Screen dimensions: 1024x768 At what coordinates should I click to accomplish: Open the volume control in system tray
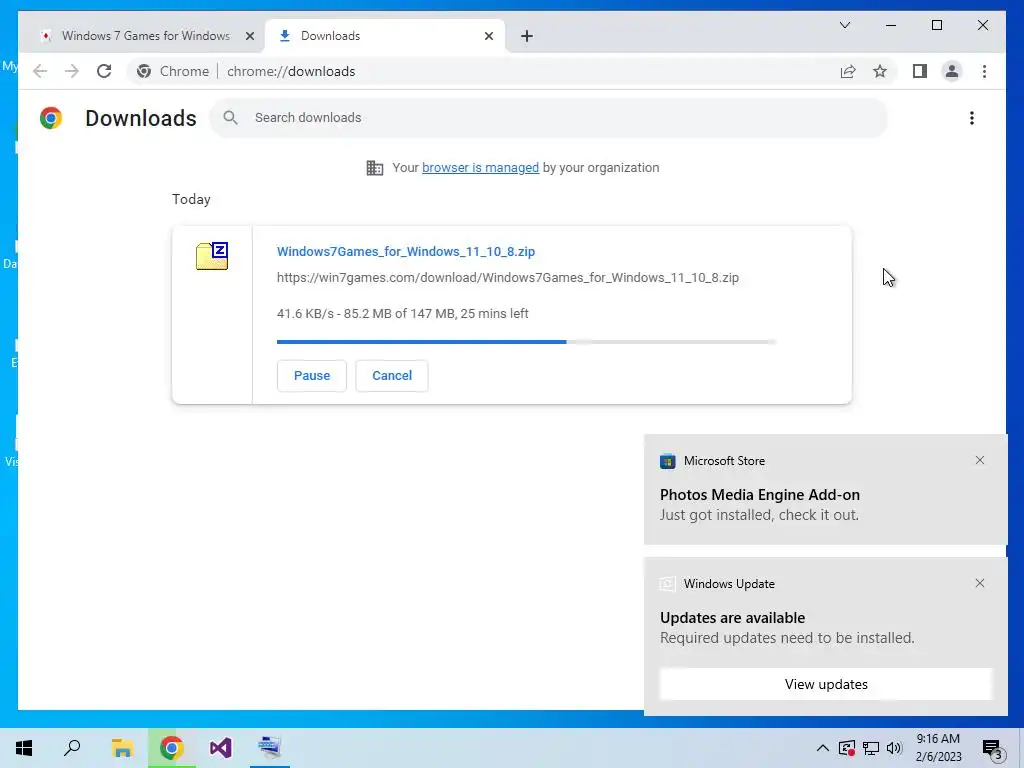click(x=895, y=748)
